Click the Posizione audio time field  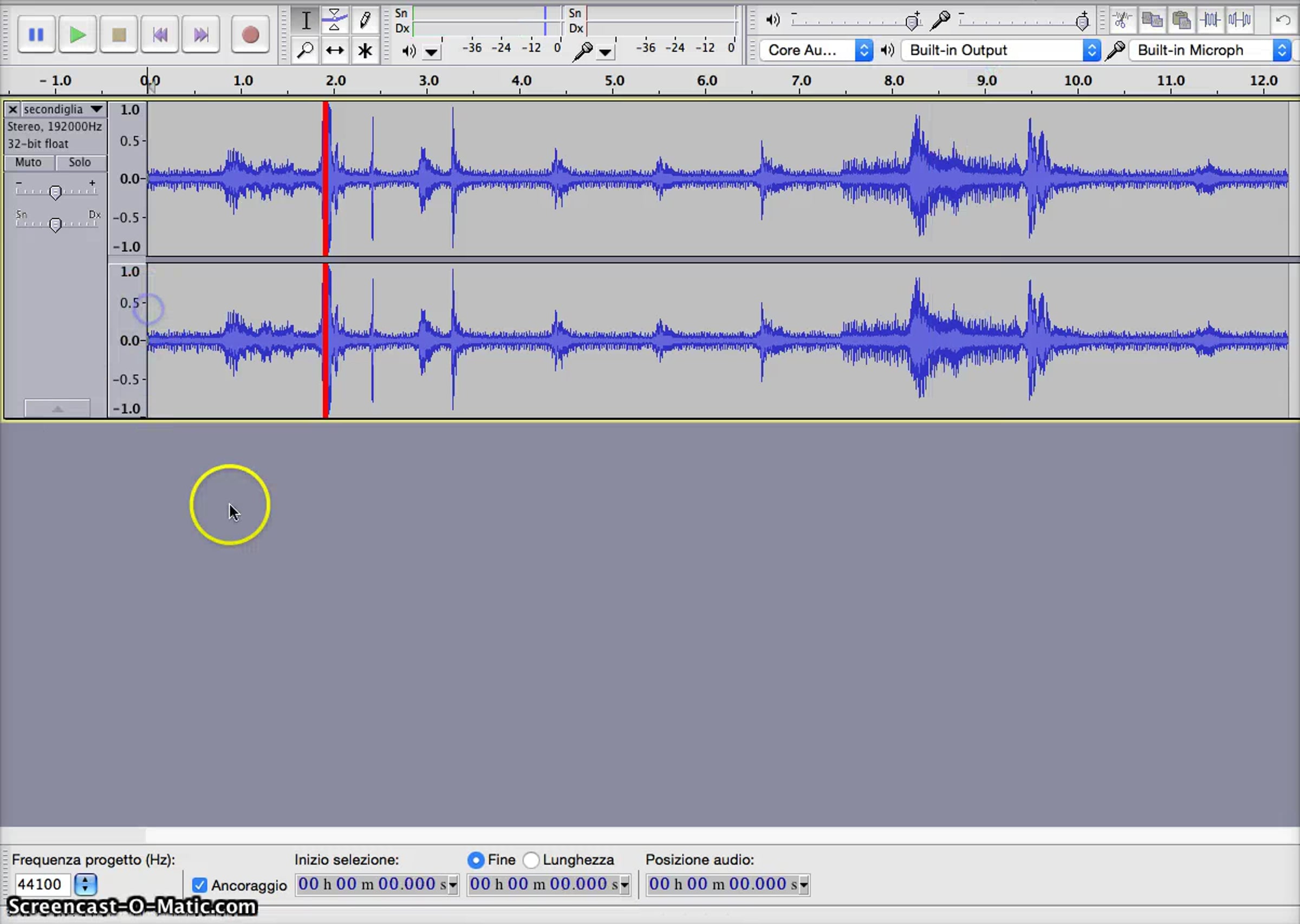(x=723, y=884)
